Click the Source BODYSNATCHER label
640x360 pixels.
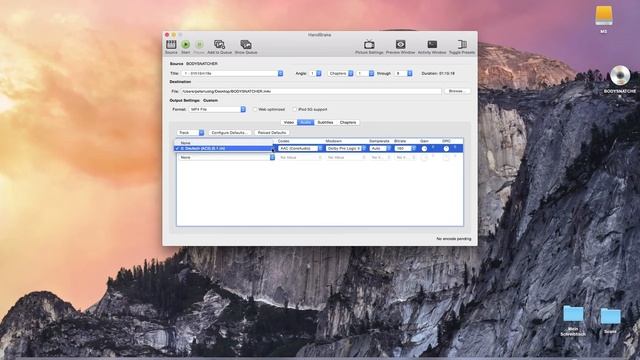(193, 64)
